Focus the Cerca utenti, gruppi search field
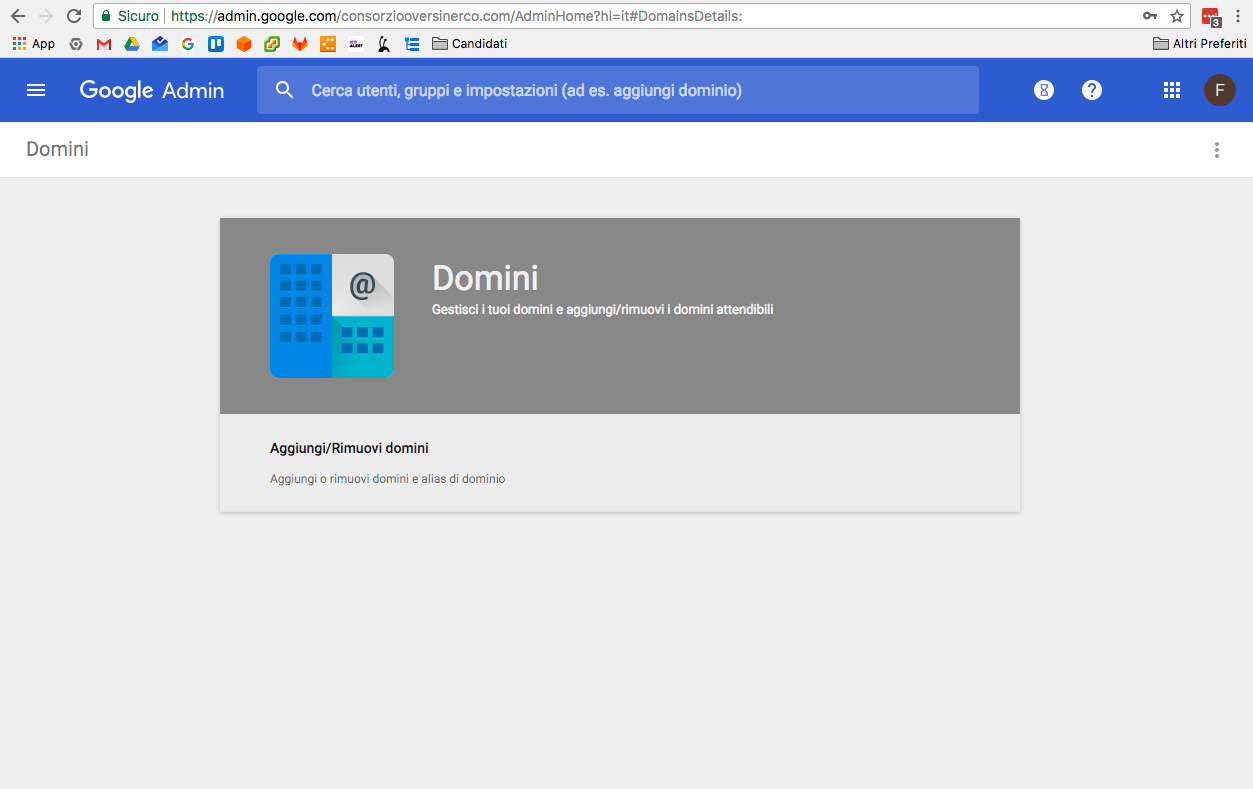 (618, 90)
